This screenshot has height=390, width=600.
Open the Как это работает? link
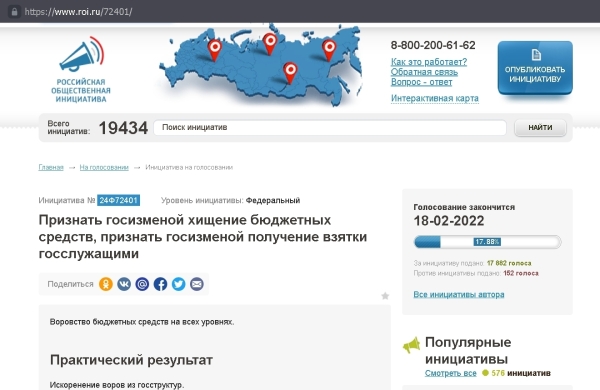pos(429,62)
